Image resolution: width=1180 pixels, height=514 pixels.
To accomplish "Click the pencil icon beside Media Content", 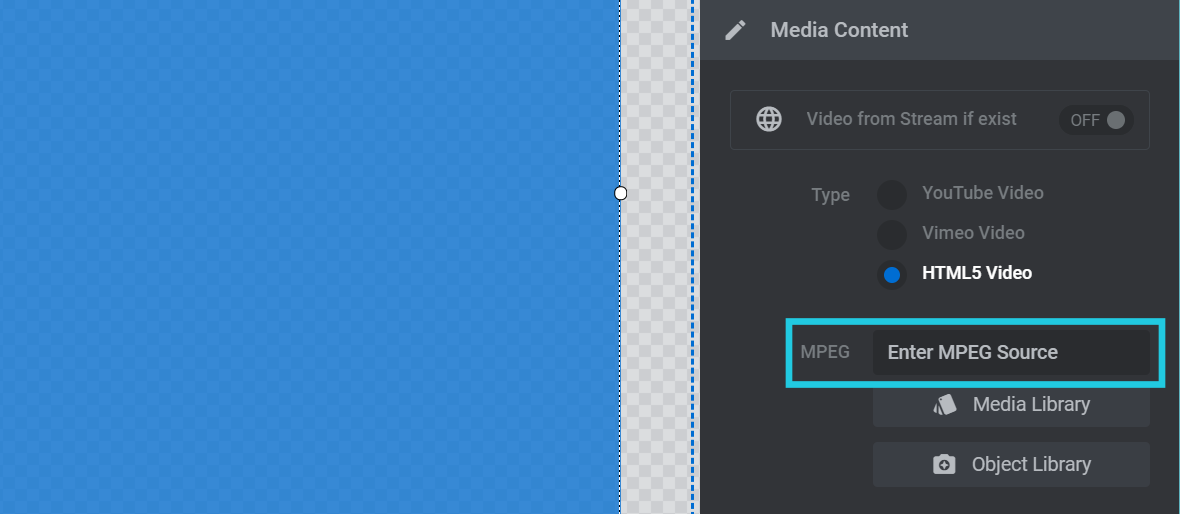I will click(735, 30).
